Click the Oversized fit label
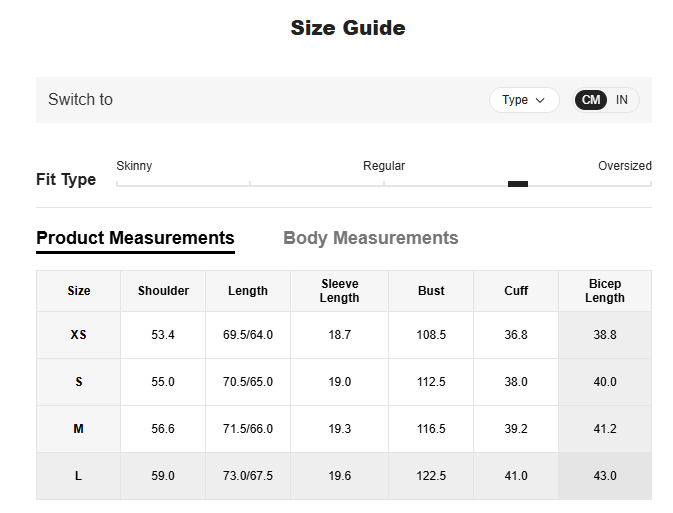The image size is (673, 513). [x=624, y=166]
